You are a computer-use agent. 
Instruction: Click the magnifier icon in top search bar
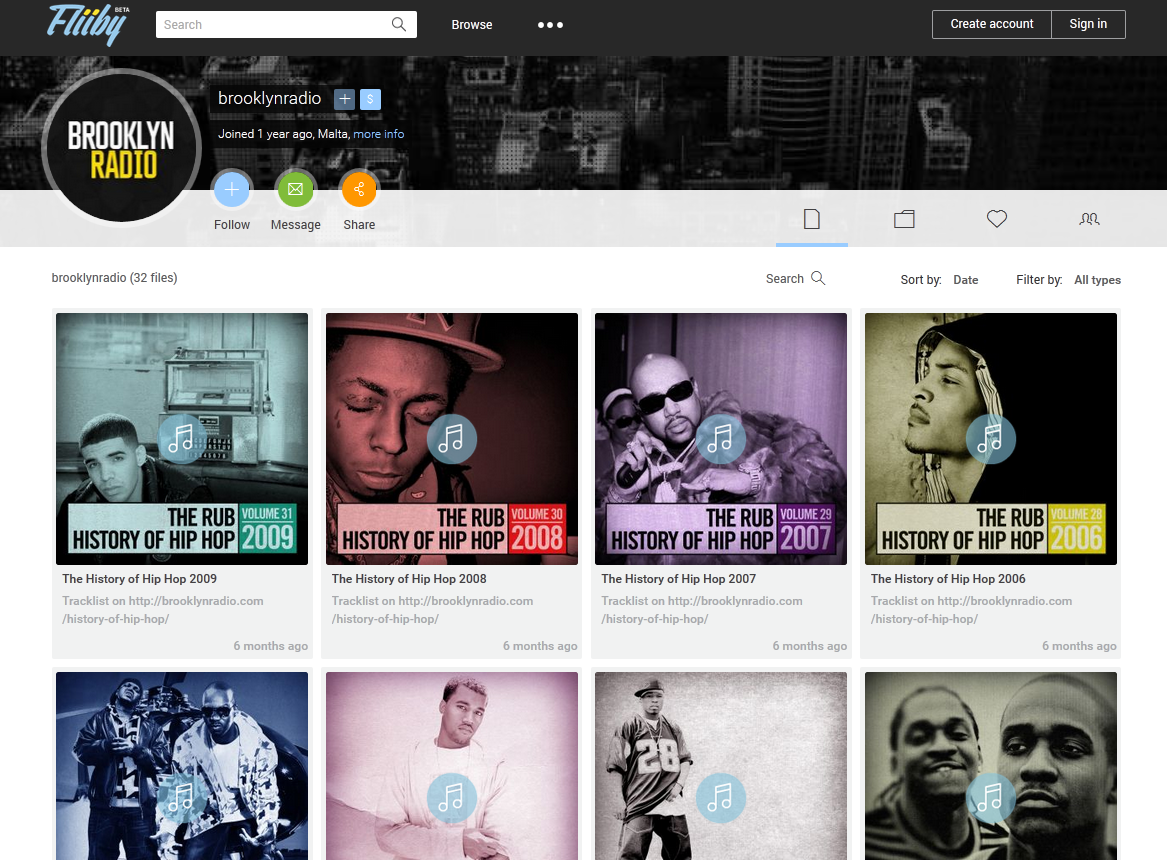[399, 25]
